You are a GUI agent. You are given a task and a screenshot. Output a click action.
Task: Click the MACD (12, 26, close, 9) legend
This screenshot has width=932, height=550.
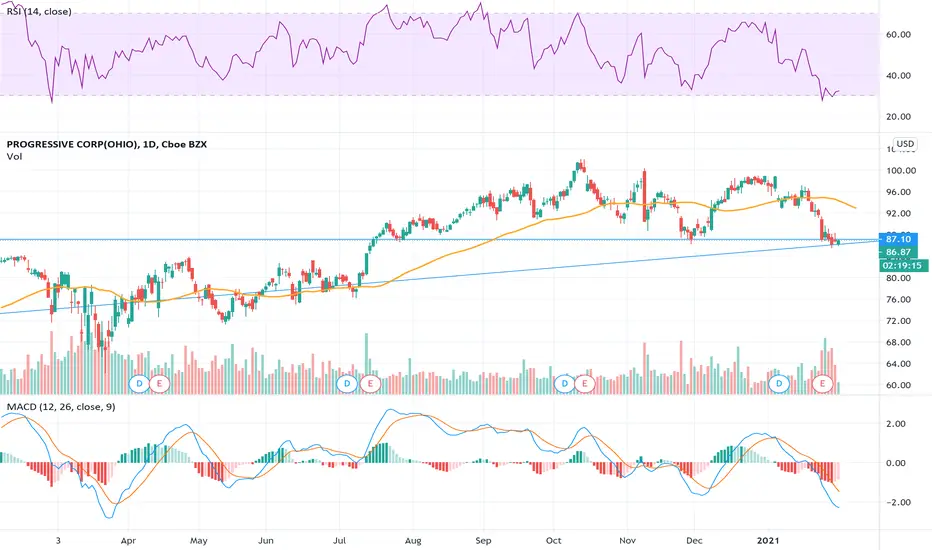tap(61, 407)
